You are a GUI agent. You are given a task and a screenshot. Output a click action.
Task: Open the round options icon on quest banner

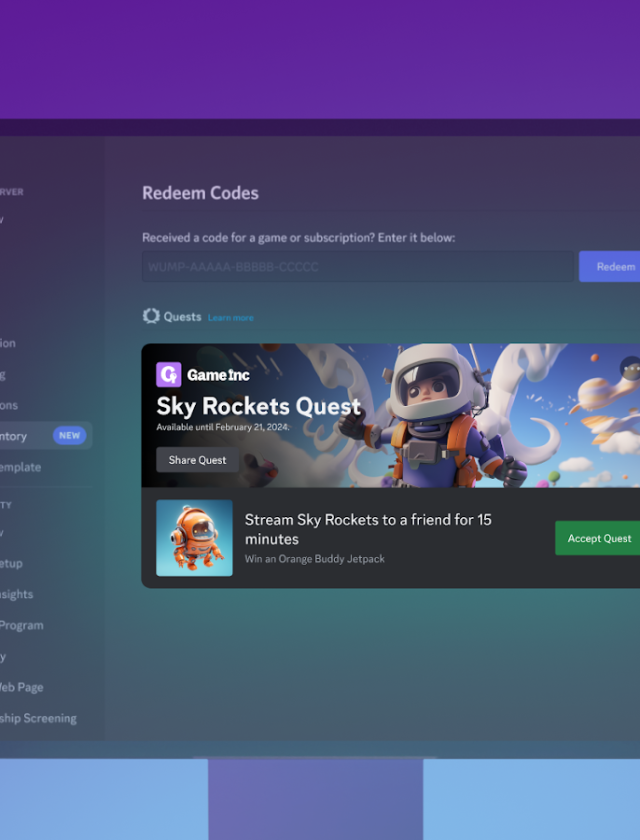[x=630, y=368]
